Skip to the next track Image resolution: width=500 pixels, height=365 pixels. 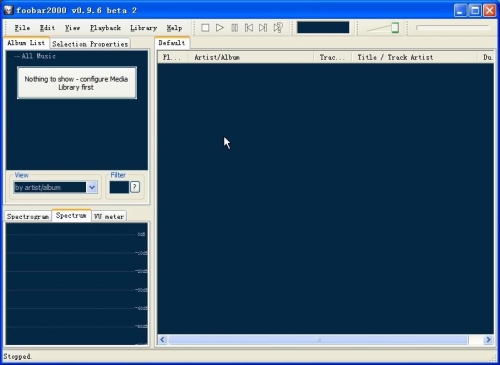click(263, 28)
